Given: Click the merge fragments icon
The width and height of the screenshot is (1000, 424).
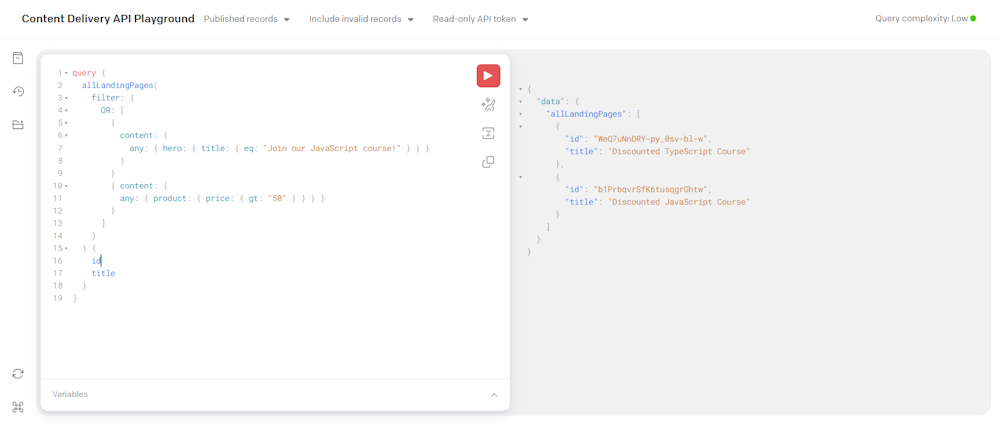Looking at the screenshot, I should pyautogui.click(x=488, y=133).
